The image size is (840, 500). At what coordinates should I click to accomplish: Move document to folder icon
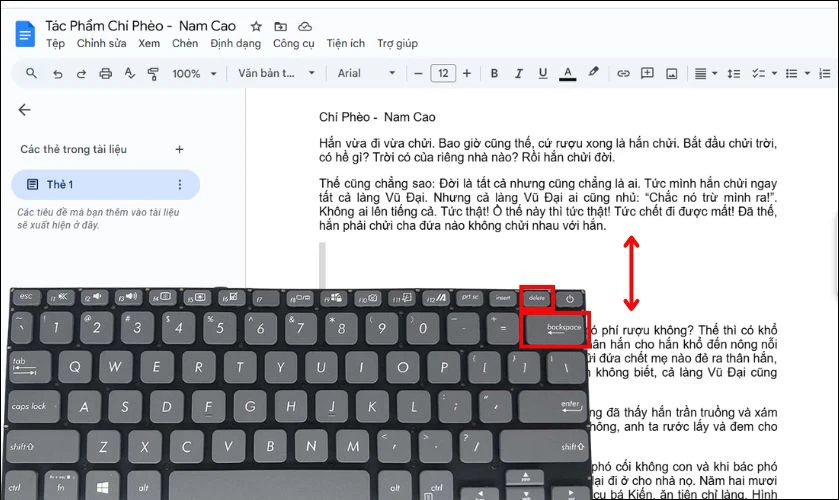(280, 26)
